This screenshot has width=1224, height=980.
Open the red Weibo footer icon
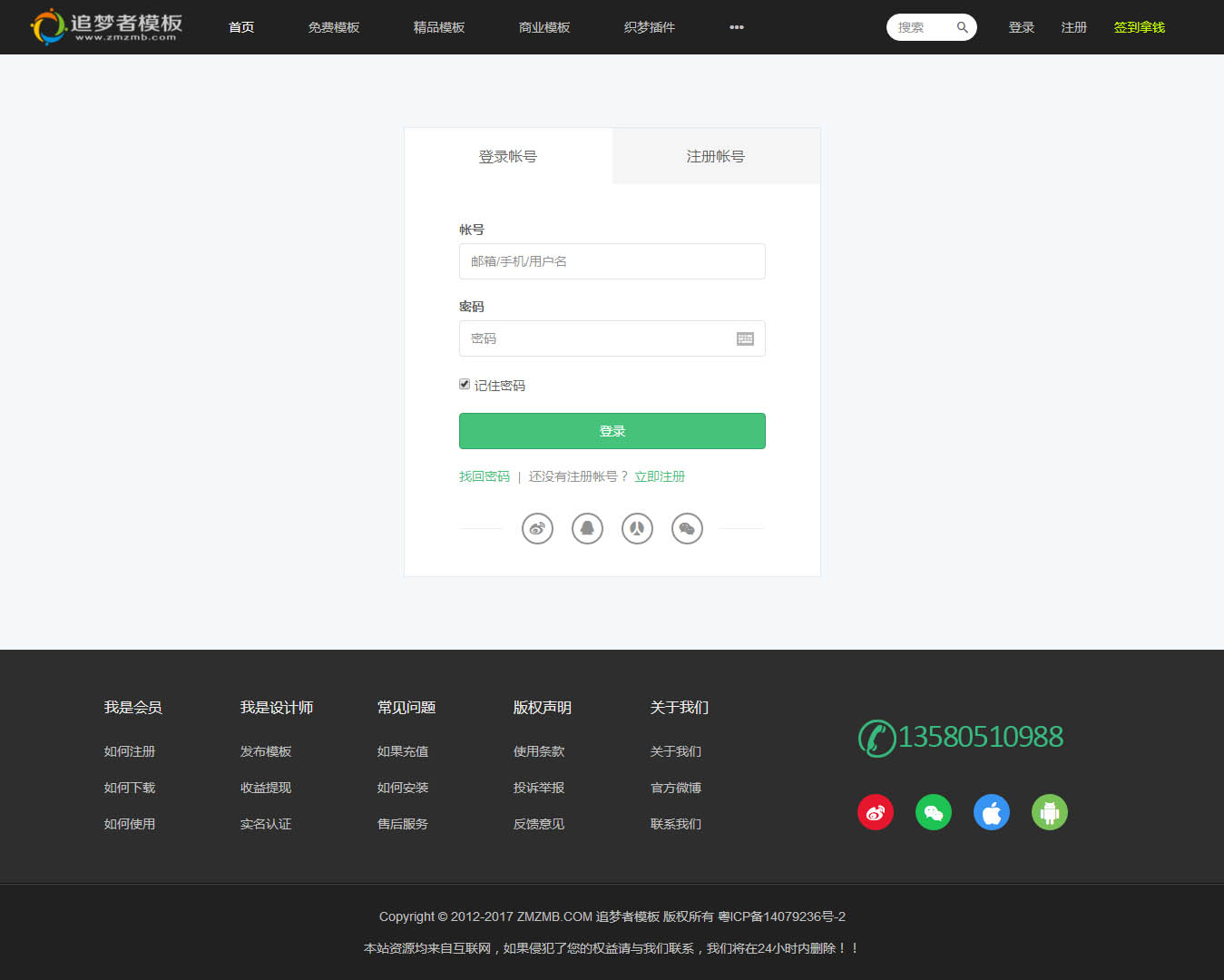click(x=876, y=812)
